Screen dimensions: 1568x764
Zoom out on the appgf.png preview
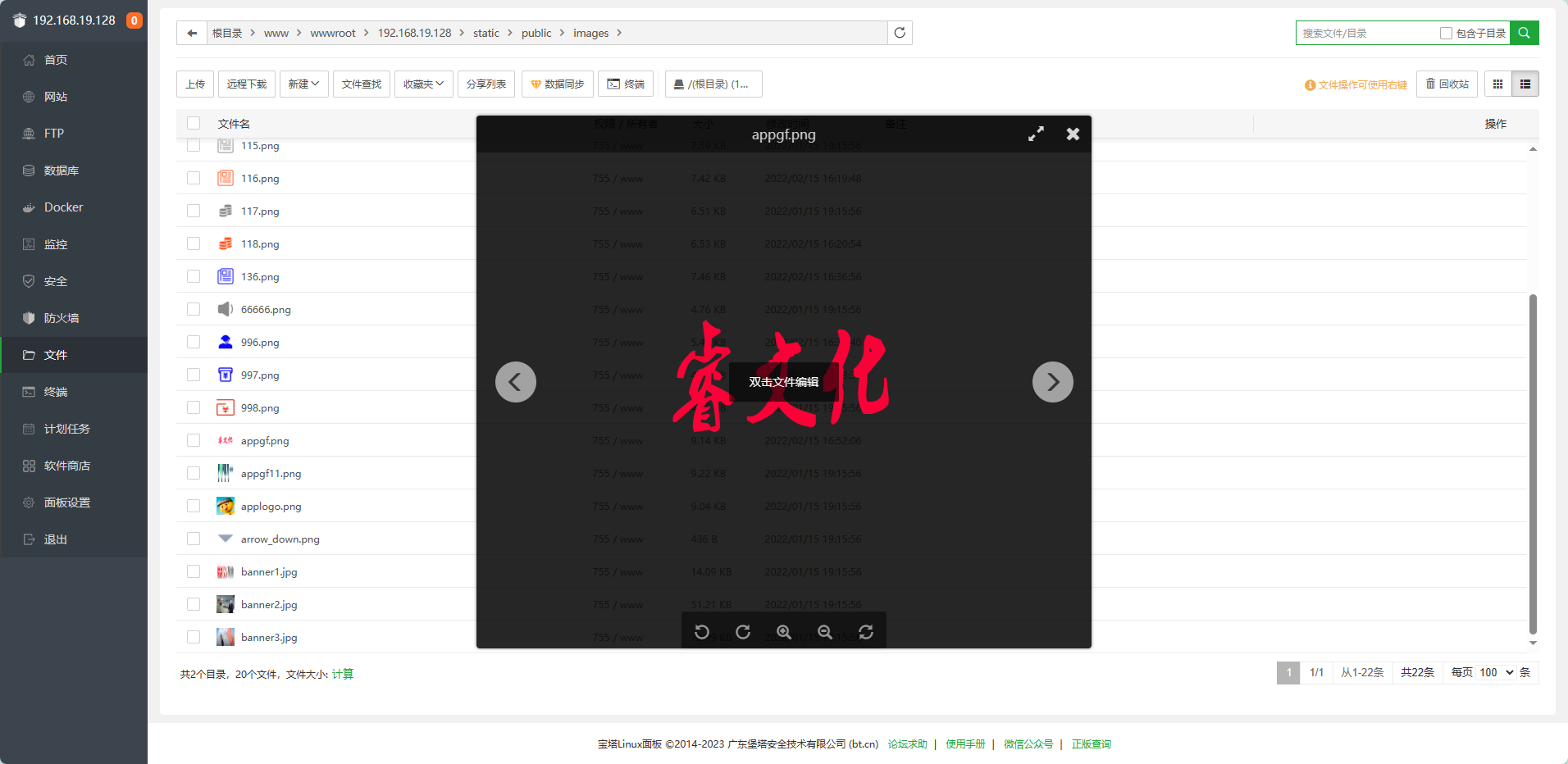point(825,632)
